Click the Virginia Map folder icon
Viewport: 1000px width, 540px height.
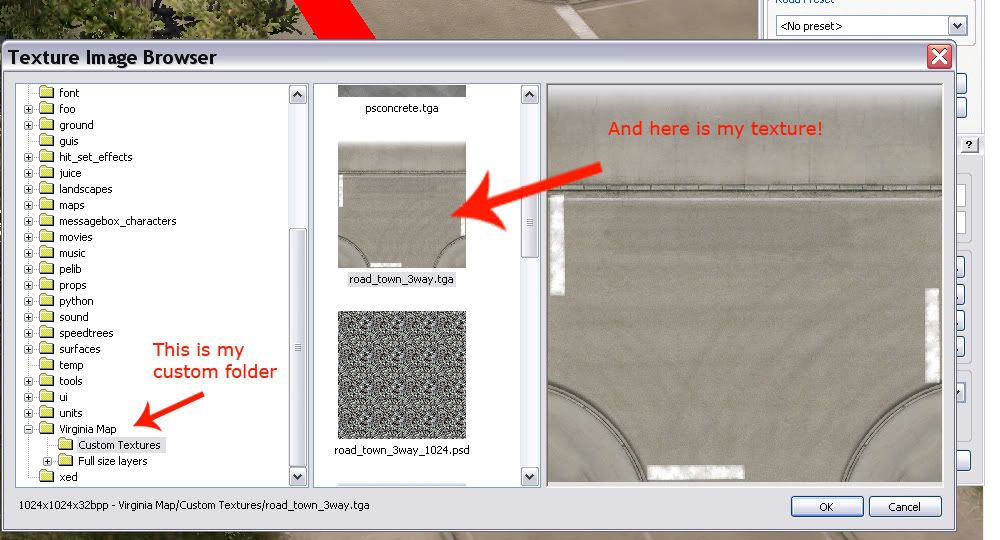[46, 429]
